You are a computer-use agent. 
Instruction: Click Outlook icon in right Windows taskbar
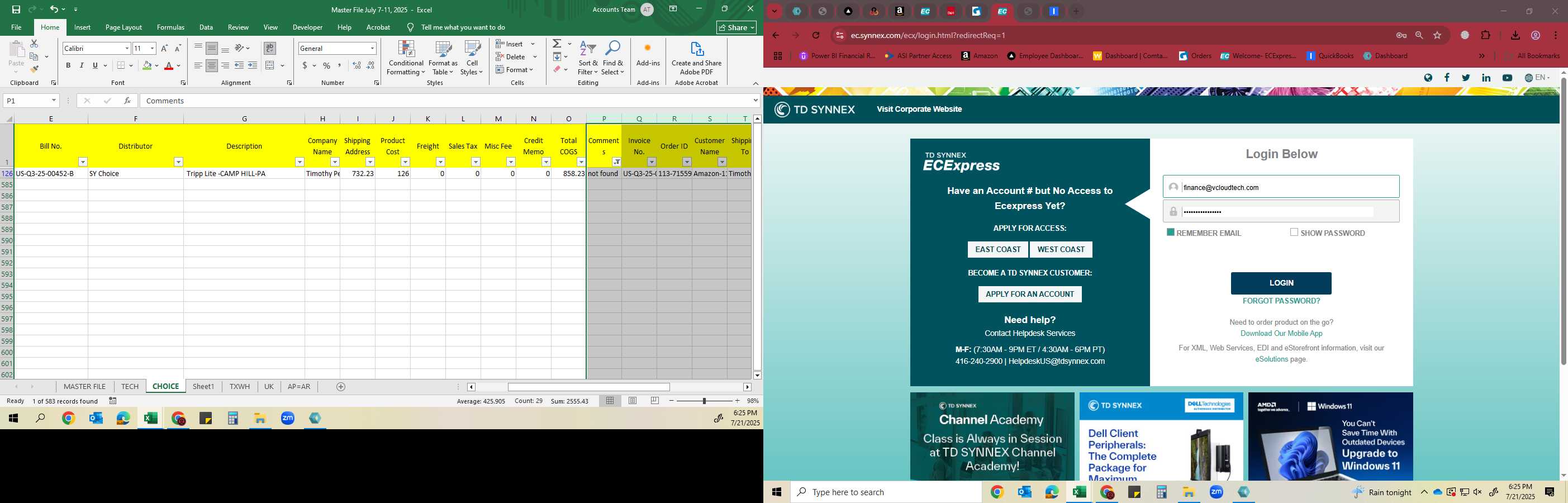(1024, 492)
